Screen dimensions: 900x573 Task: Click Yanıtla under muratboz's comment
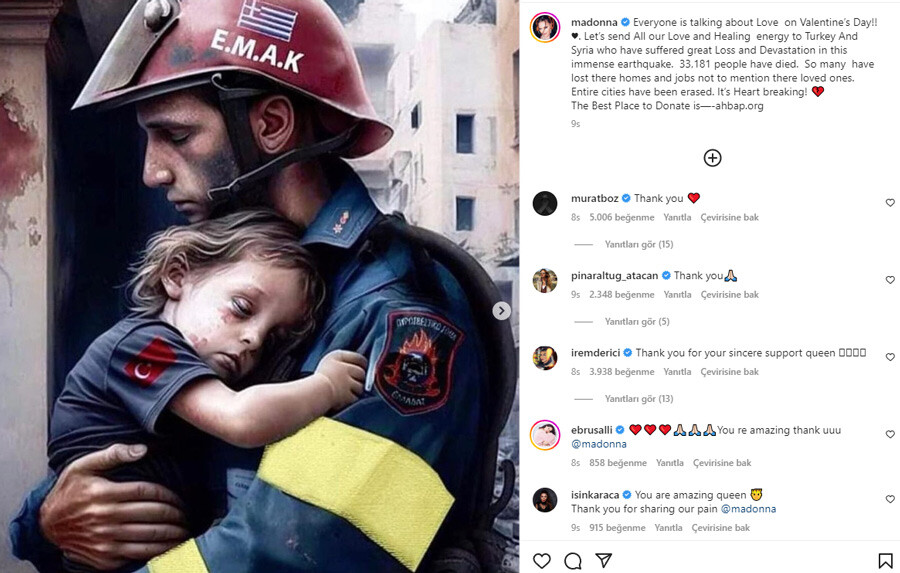click(677, 217)
